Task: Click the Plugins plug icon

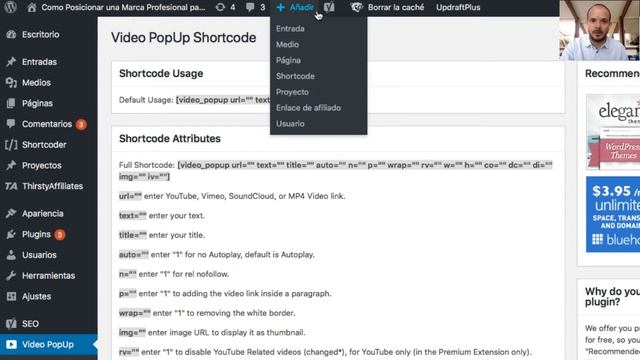Action: point(11,234)
